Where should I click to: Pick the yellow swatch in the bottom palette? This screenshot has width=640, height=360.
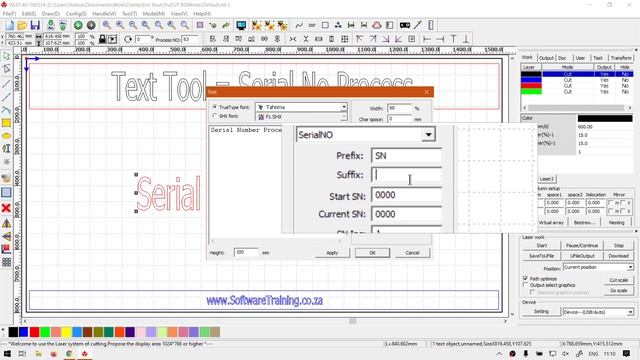pyautogui.click(x=66, y=332)
